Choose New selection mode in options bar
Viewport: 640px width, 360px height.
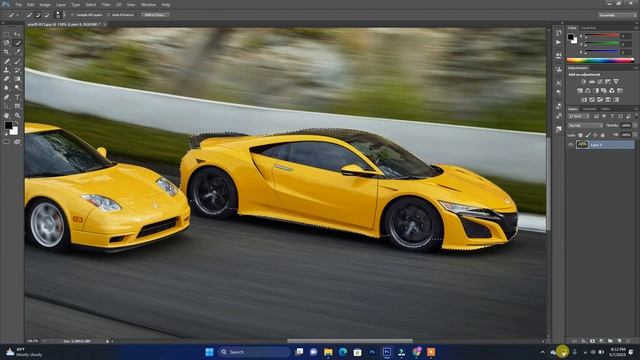pyautogui.click(x=29, y=15)
